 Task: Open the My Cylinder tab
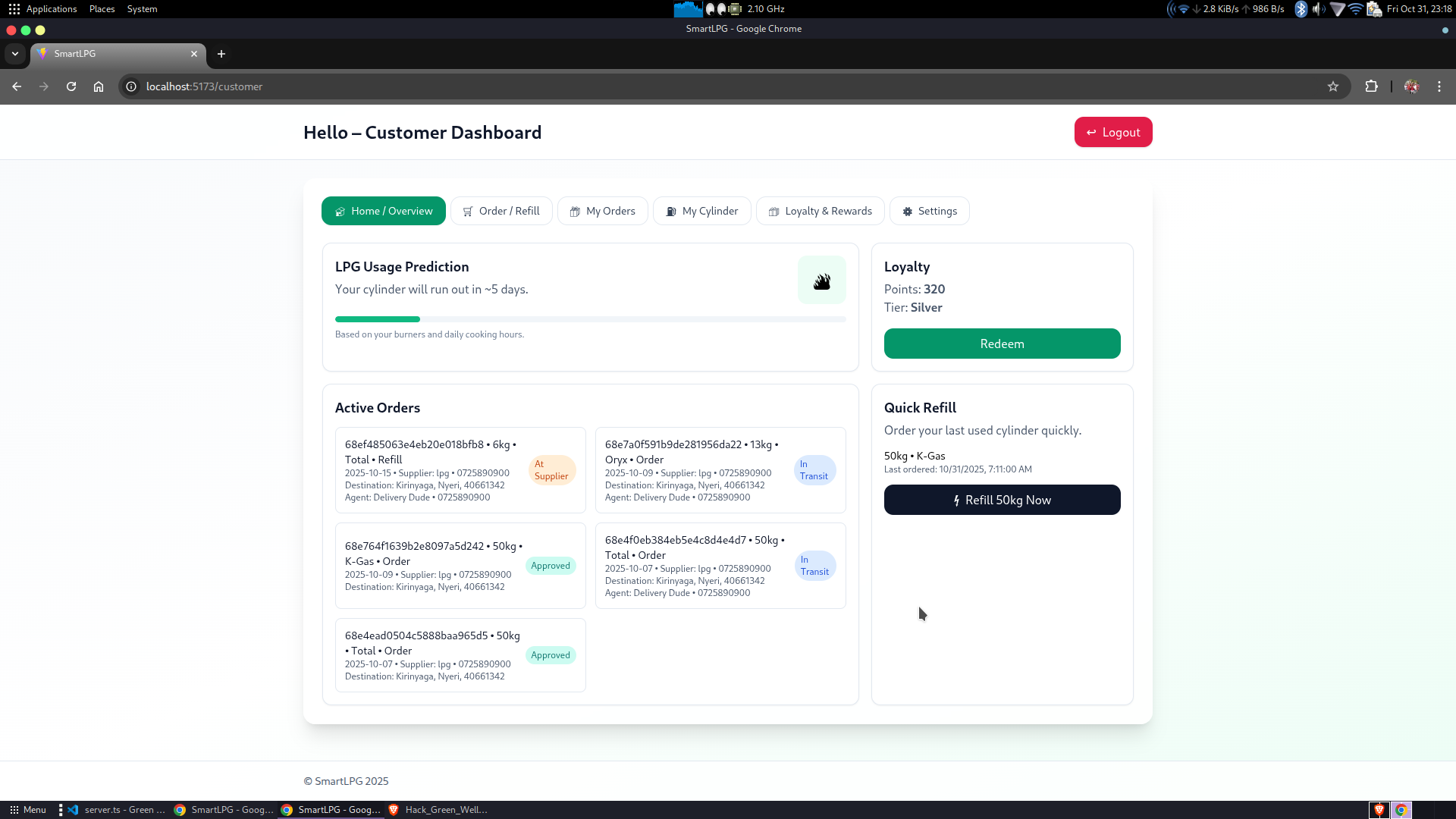tap(701, 211)
